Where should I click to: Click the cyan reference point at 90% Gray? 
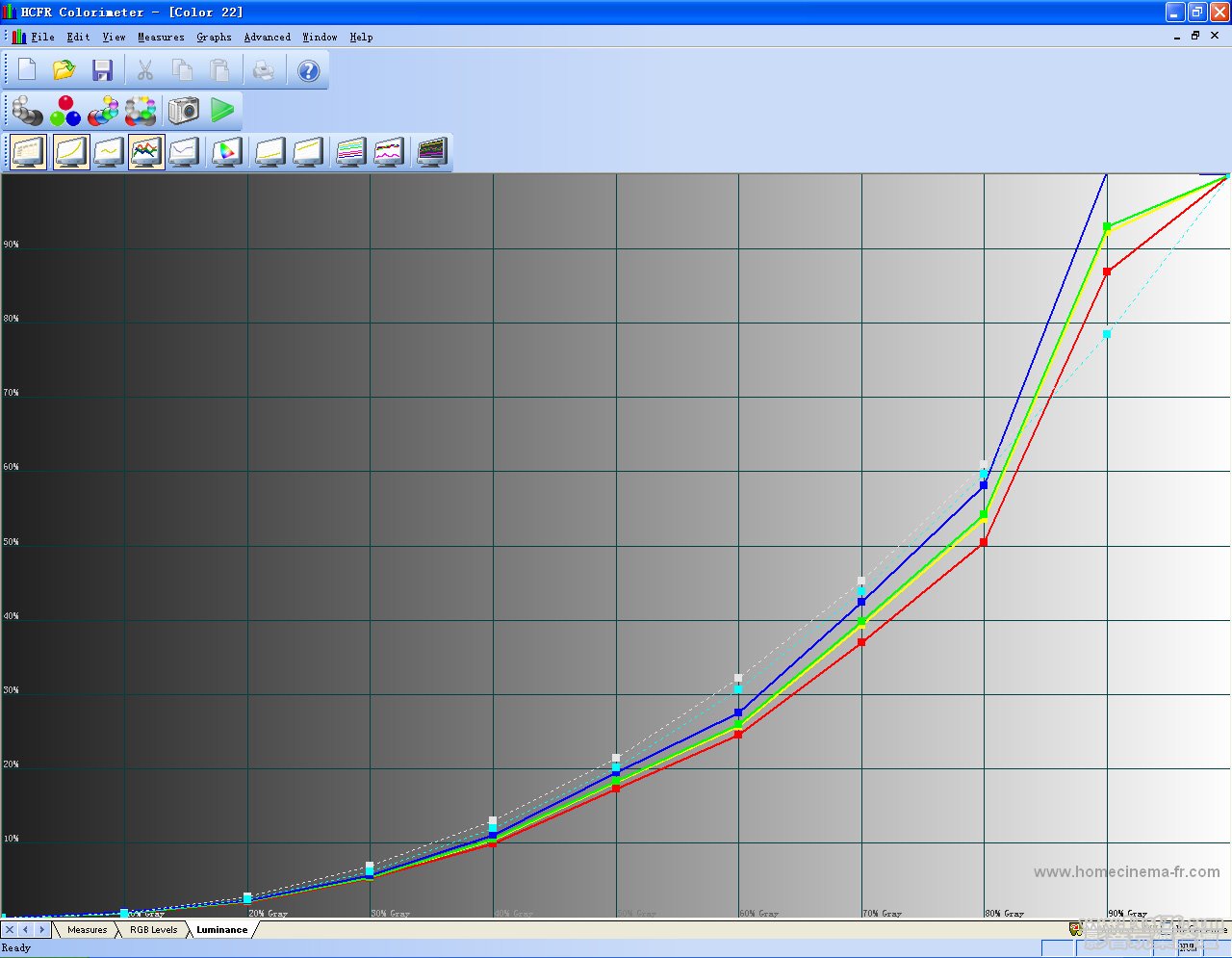click(1107, 334)
